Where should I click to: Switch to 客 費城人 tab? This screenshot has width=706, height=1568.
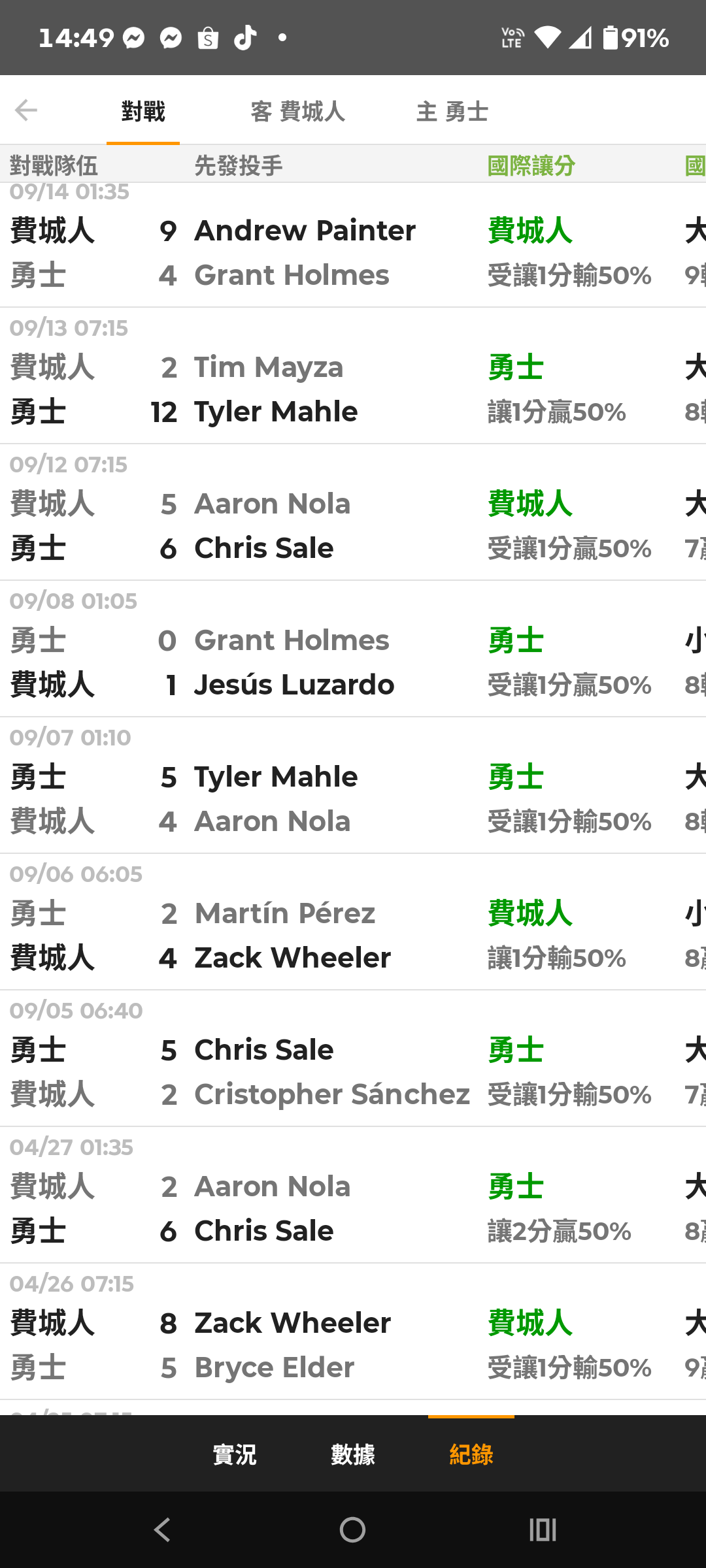click(x=298, y=112)
